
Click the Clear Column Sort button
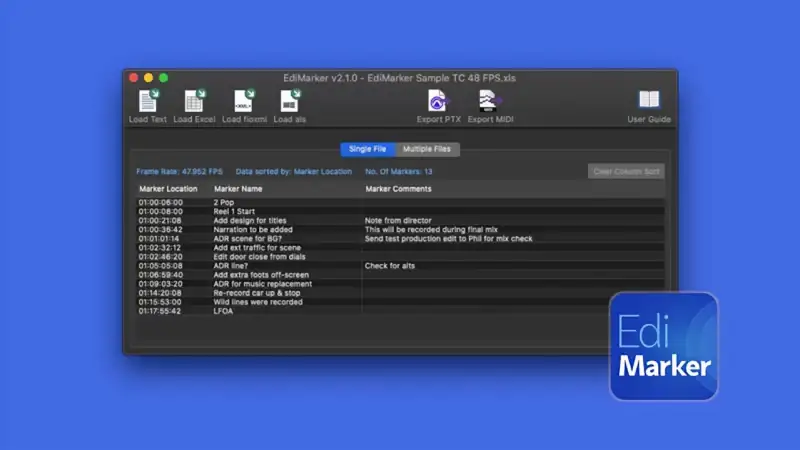(x=626, y=171)
